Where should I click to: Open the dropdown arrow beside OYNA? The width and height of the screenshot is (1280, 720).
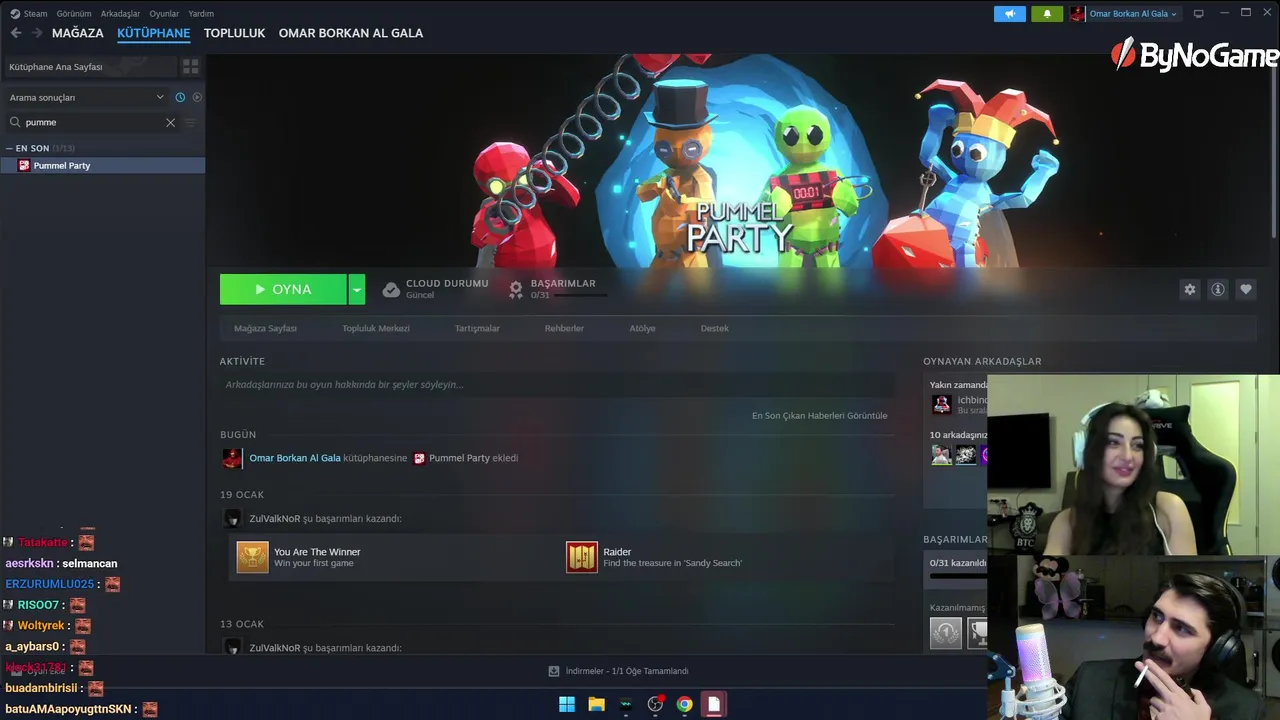(x=357, y=289)
